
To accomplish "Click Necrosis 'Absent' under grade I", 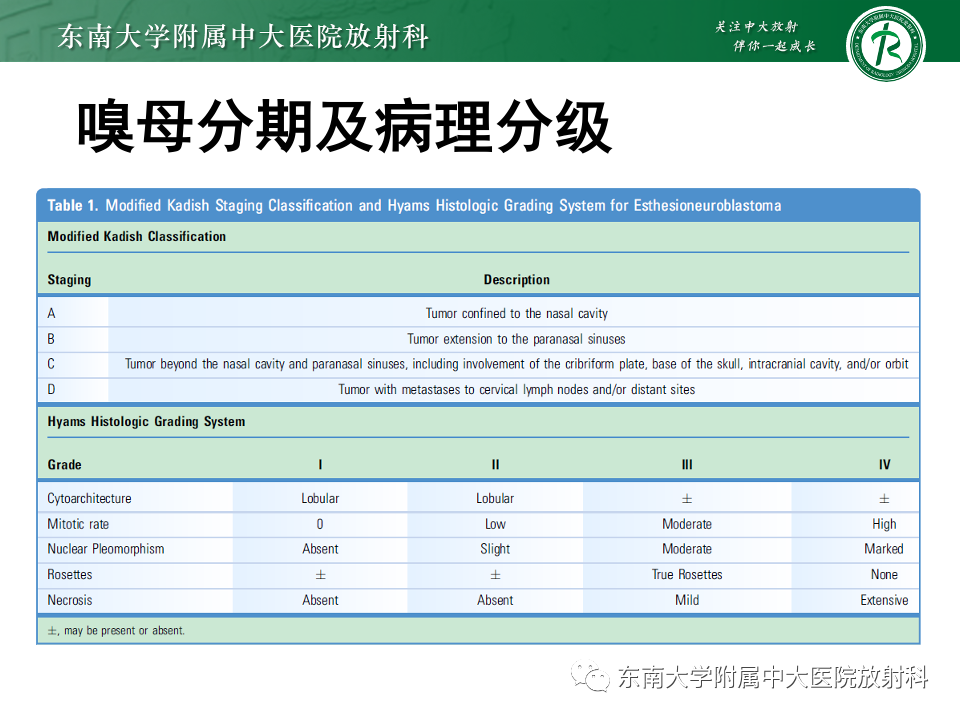I will (320, 601).
